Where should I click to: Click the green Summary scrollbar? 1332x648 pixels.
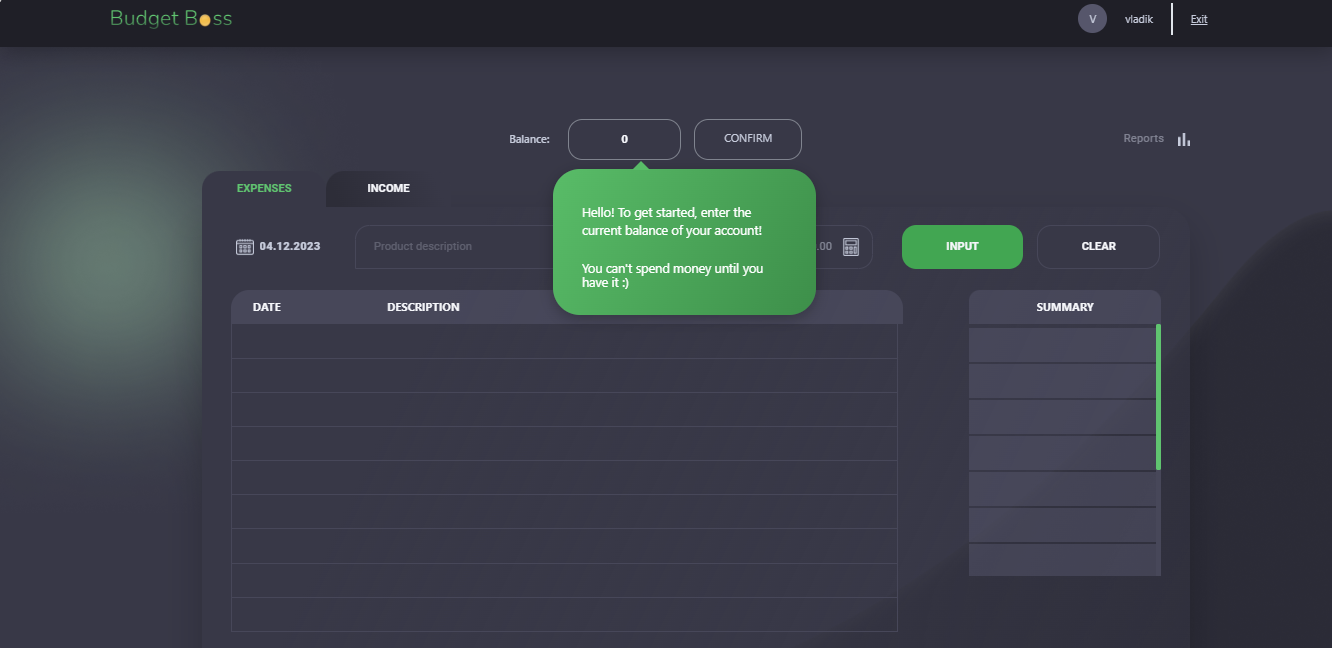point(1158,396)
